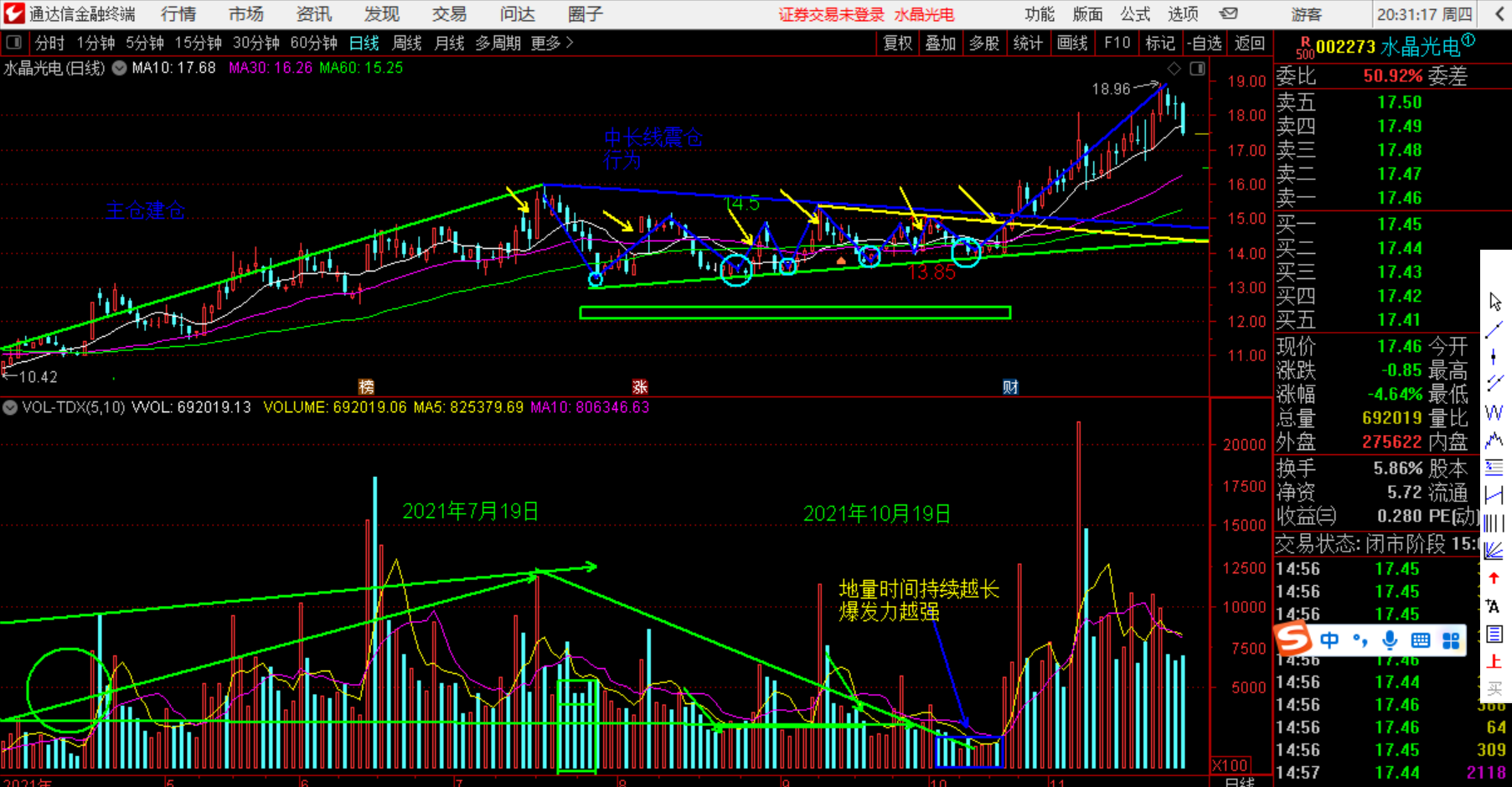This screenshot has height=787, width=1512.
Task: Select the arrow cursor drawing tool
Action: click(1495, 302)
